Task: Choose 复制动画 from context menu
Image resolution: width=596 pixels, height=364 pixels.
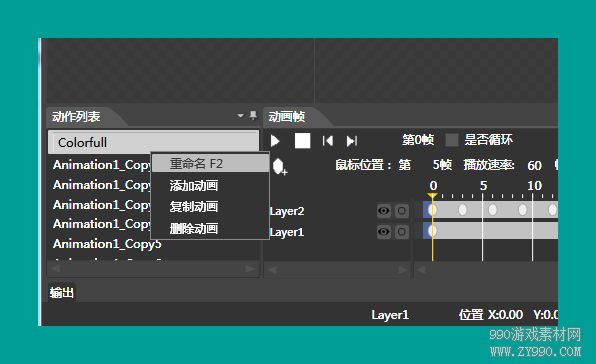Action: pos(210,207)
